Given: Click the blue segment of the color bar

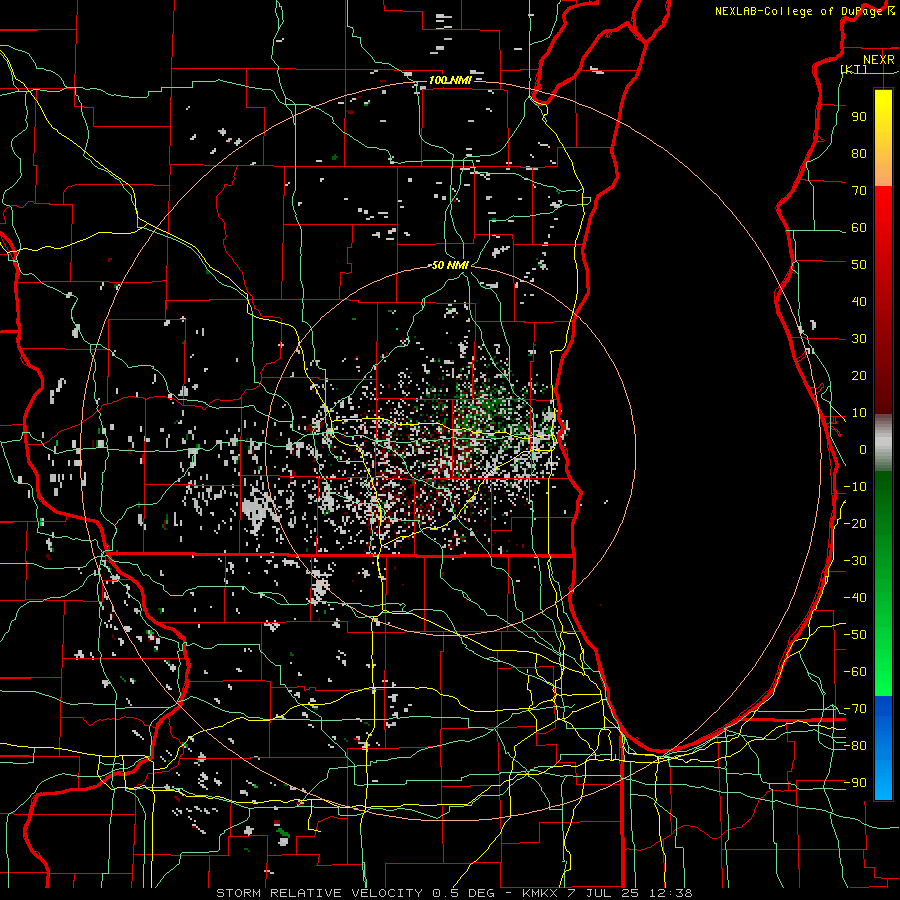Looking at the screenshot, I should [883, 748].
